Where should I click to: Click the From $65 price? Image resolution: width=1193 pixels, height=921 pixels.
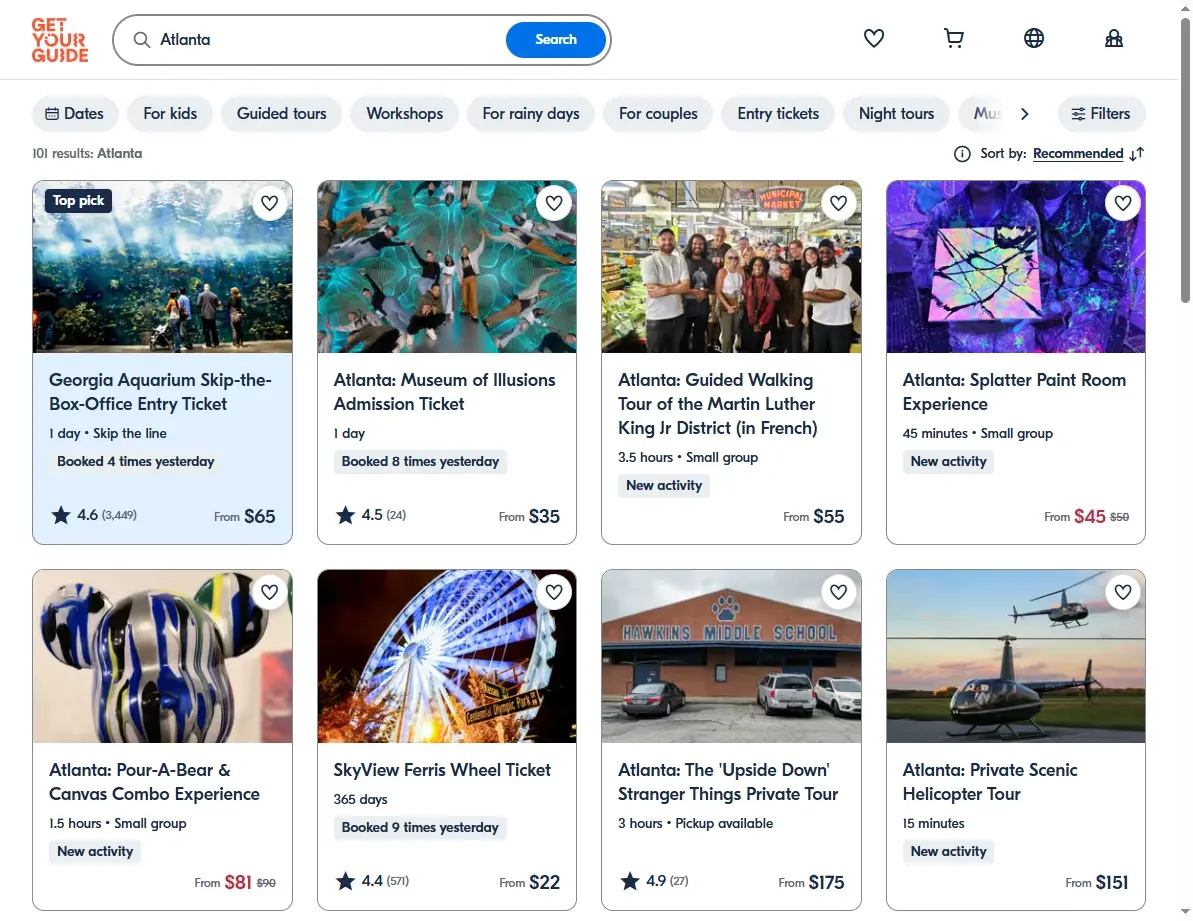[244, 516]
